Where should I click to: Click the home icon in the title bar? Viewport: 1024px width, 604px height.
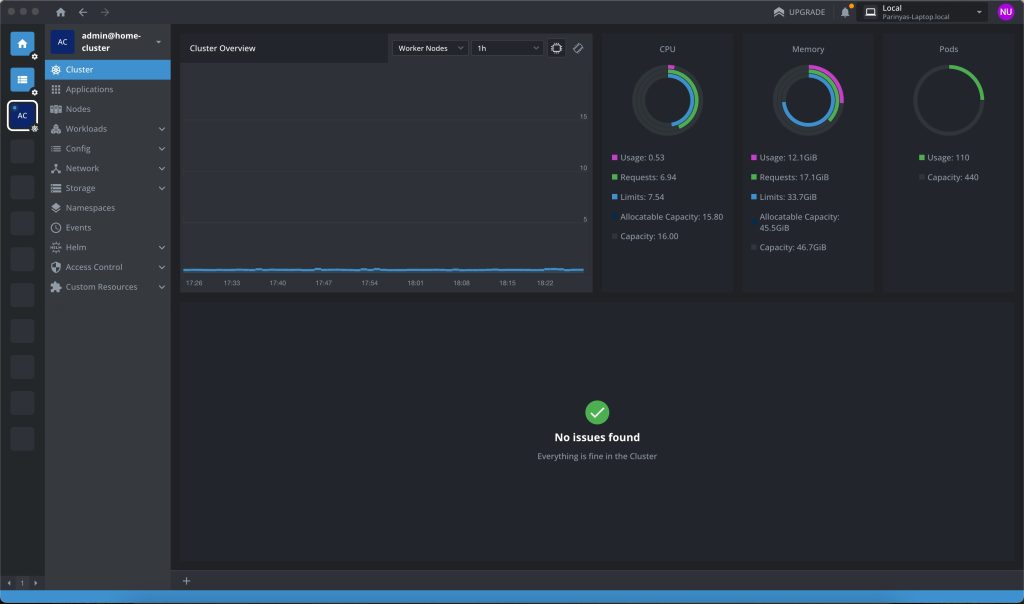tap(60, 12)
